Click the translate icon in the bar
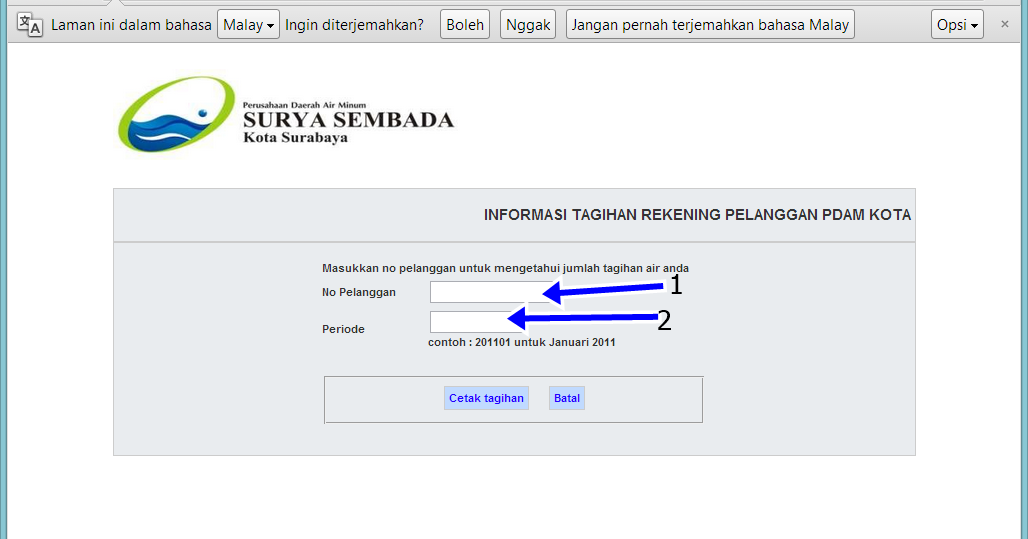Viewport: 1028px width, 539px height. 30,25
